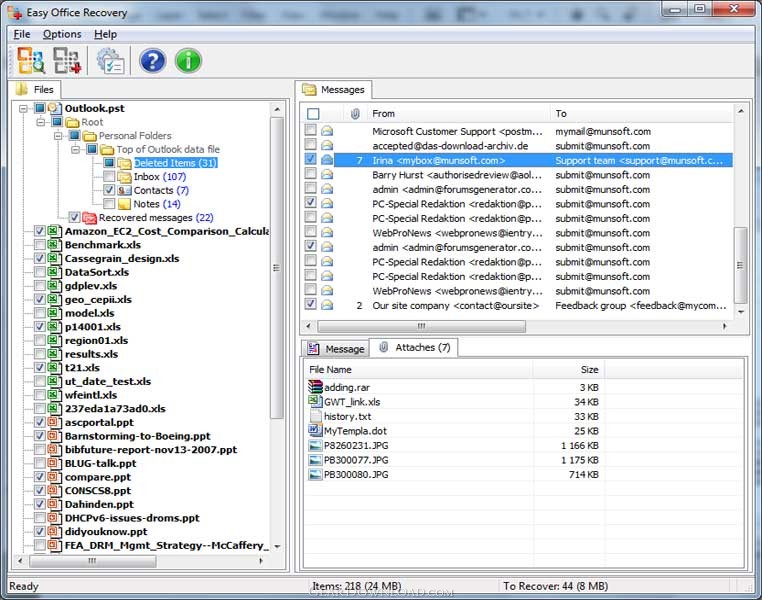Click the MyTempla.dot Word icon
762x600 pixels.
pos(315,430)
